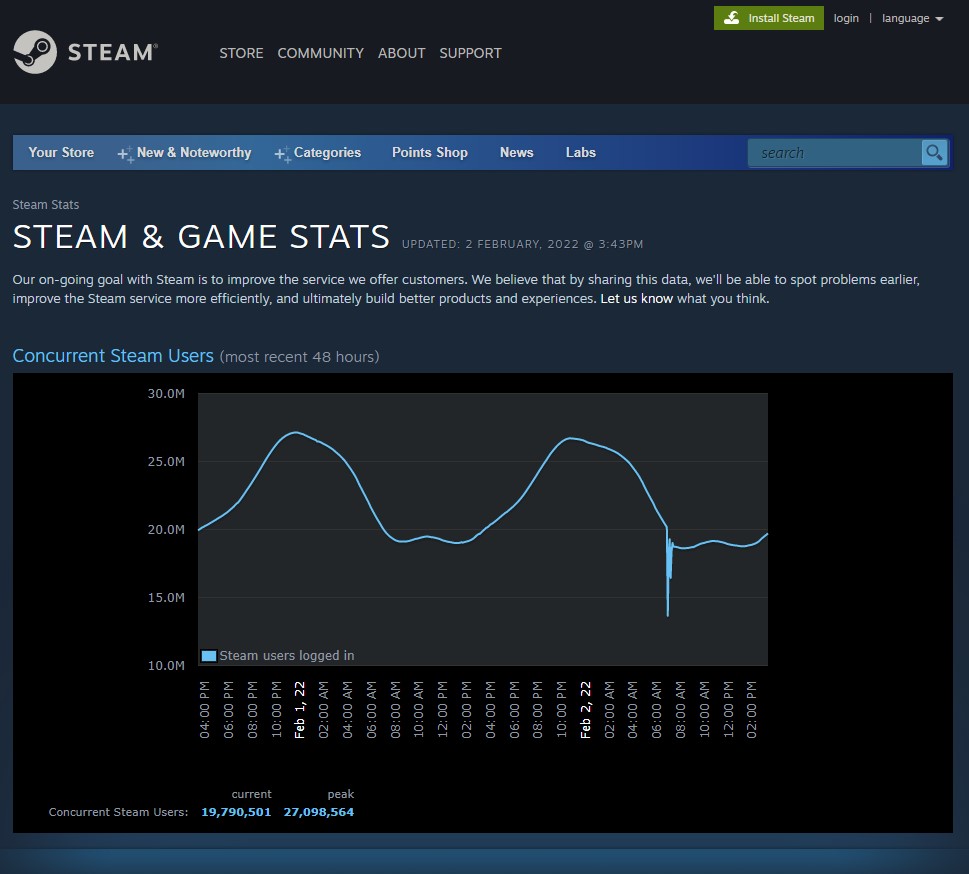Click the peak value 27,098,564
The width and height of the screenshot is (969, 874).
(318, 812)
